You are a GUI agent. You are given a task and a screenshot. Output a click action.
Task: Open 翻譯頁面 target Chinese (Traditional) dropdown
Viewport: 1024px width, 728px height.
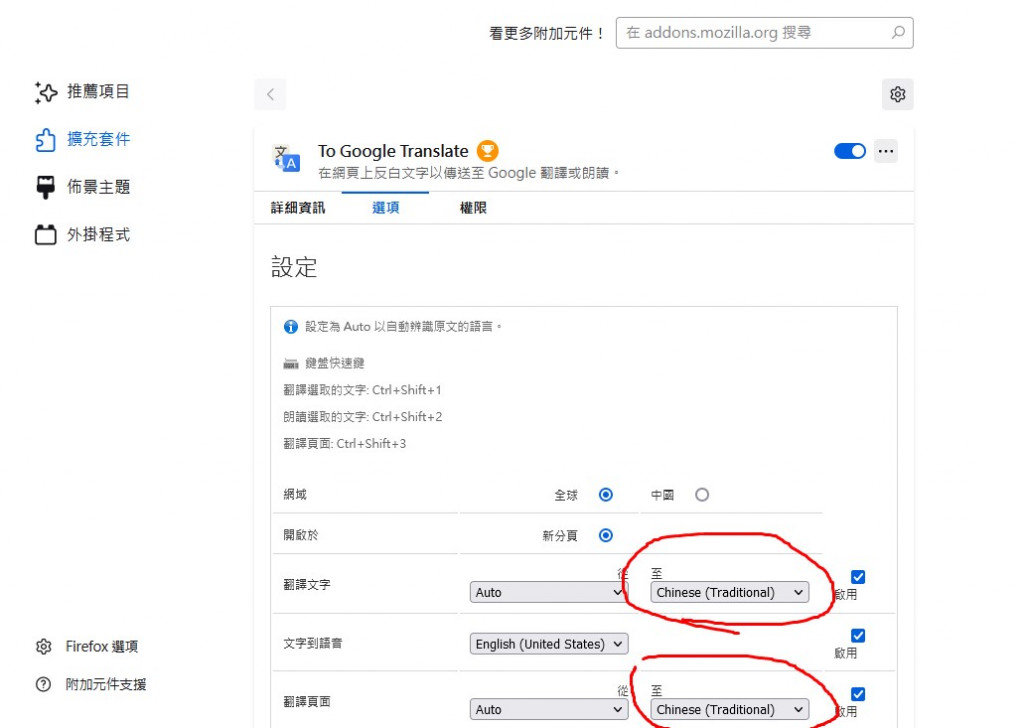(x=729, y=709)
